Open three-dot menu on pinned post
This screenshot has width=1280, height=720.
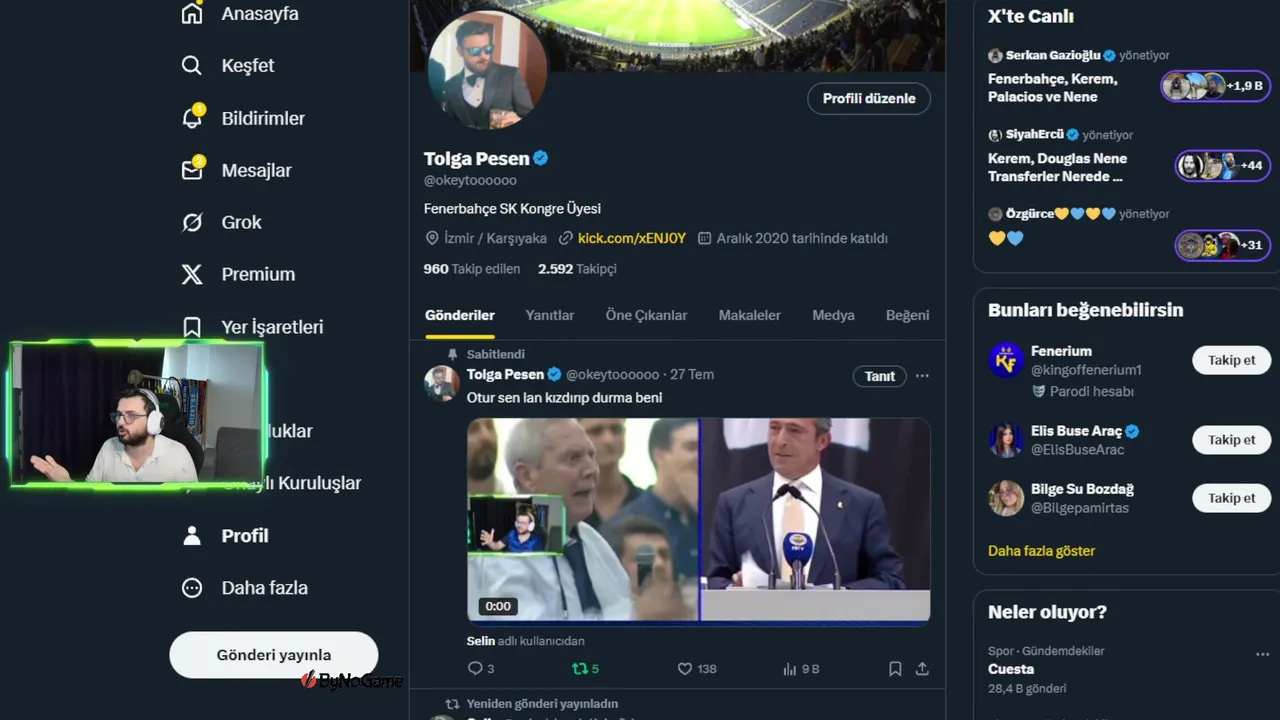pyautogui.click(x=922, y=376)
